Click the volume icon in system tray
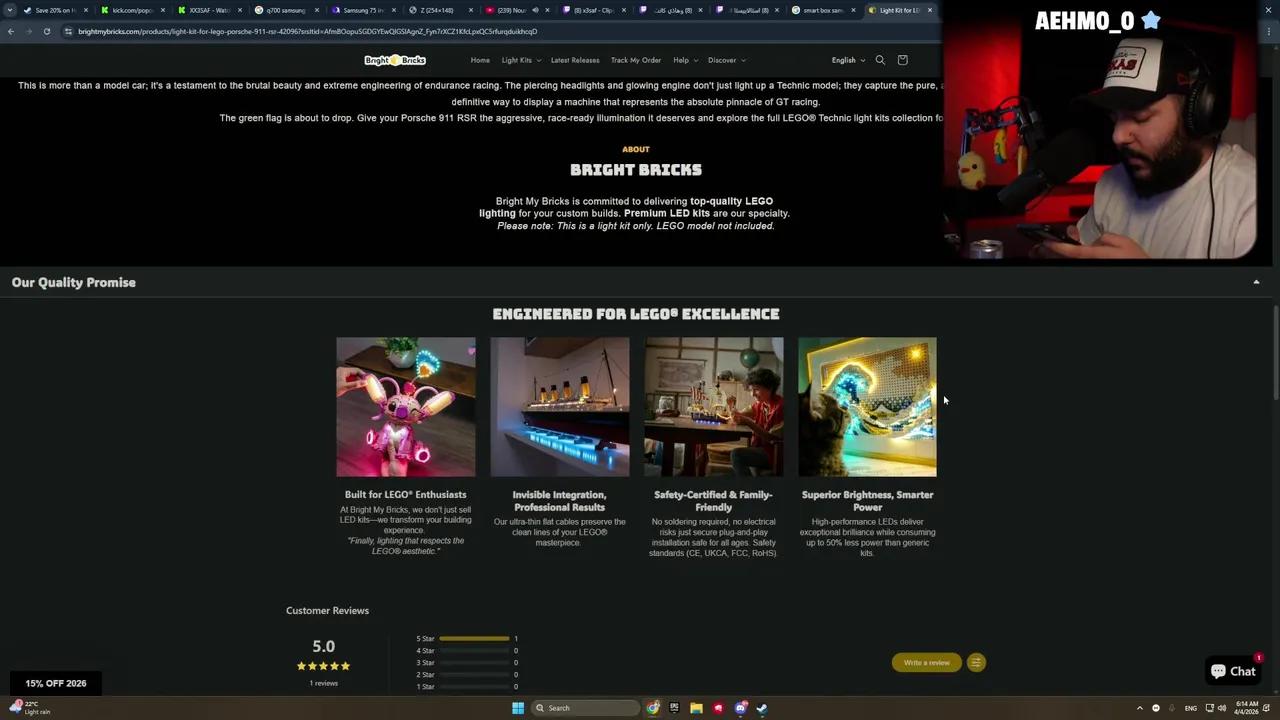 (x=1221, y=708)
